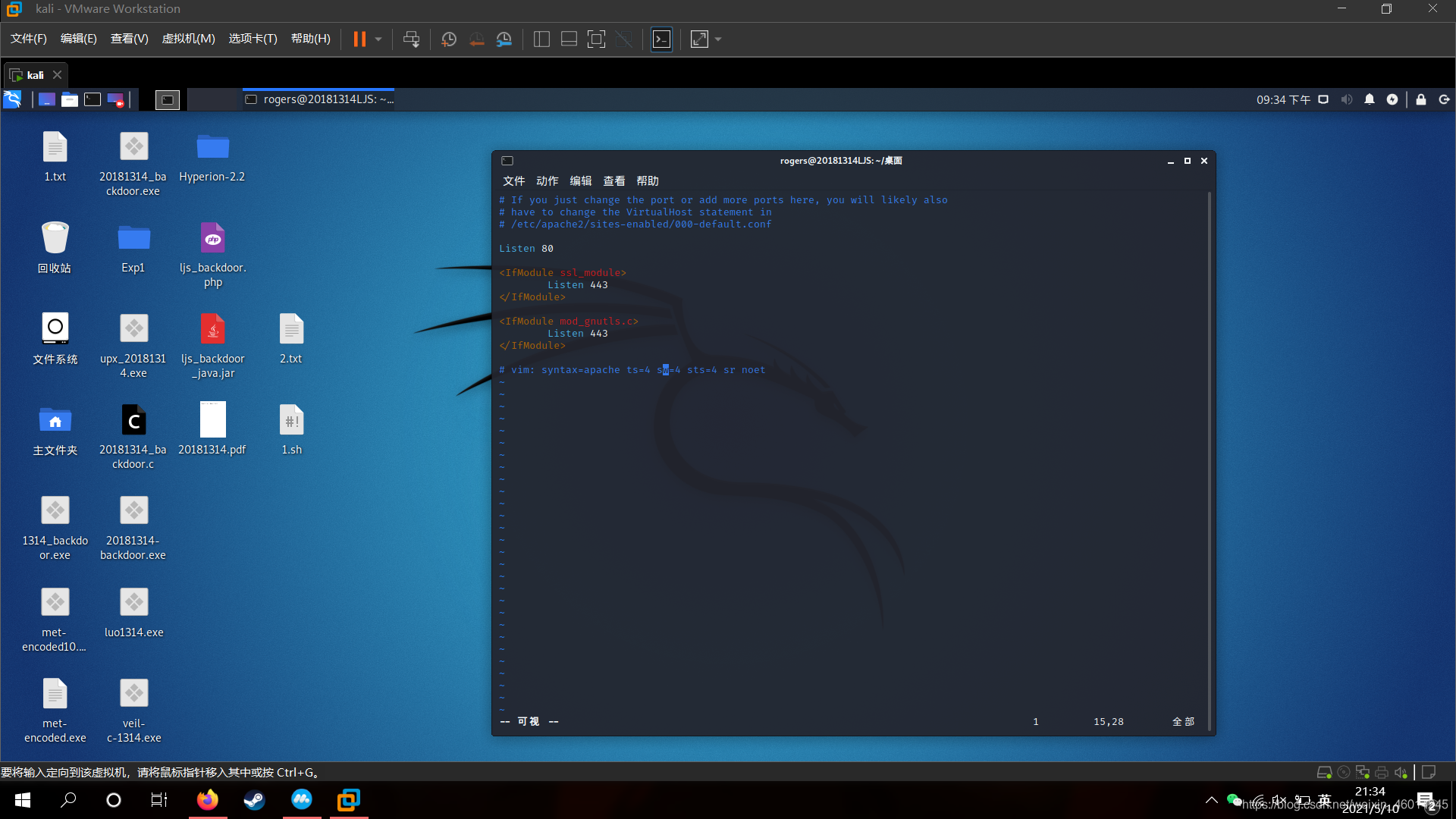The height and width of the screenshot is (819, 1456).
Task: Click the Kali panel volume icon
Action: [1347, 99]
